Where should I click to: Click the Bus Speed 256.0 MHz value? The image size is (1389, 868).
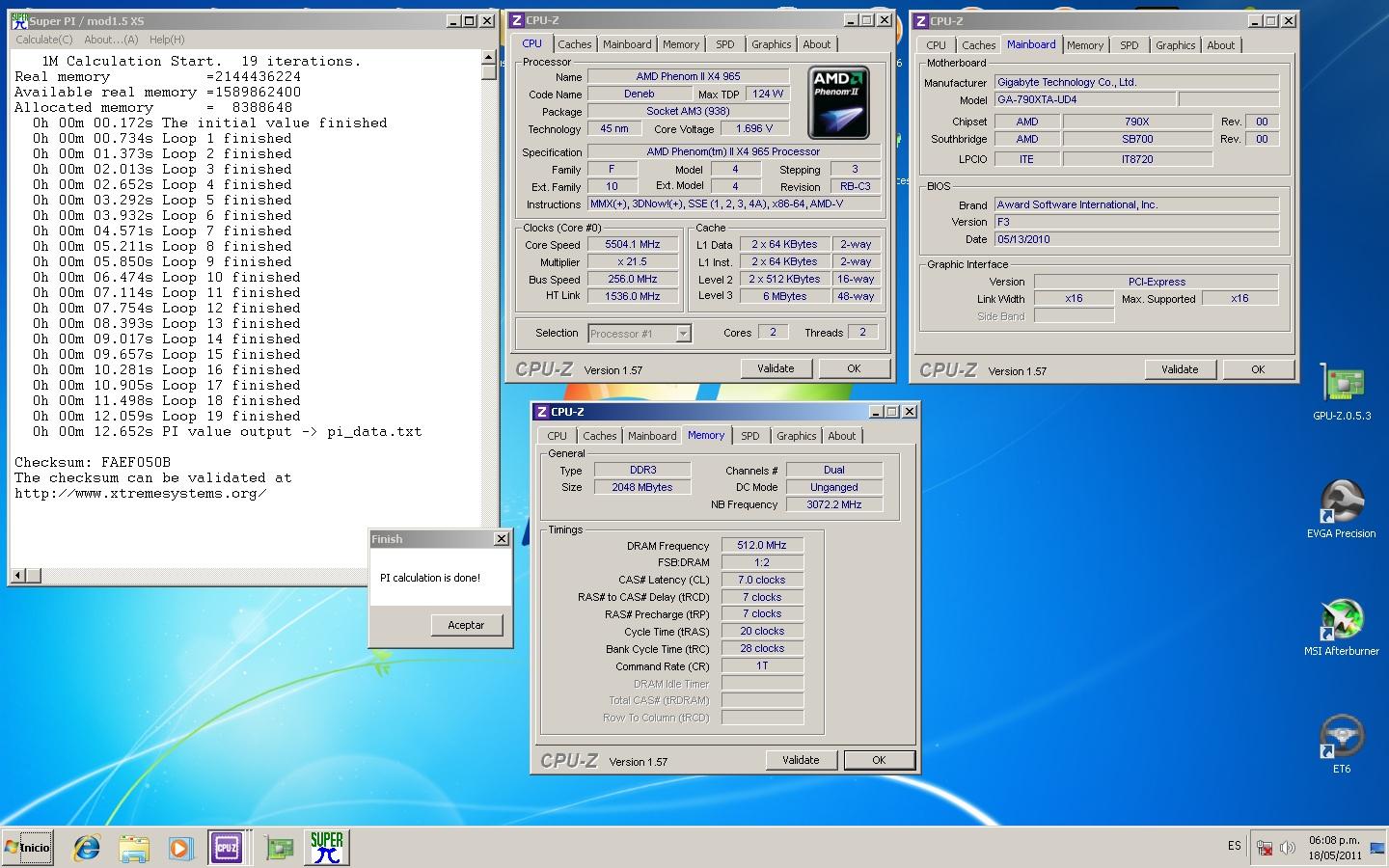point(633,280)
